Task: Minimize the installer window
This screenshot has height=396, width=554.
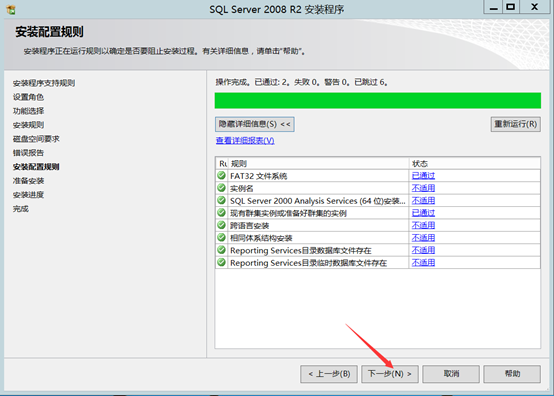Action: pyautogui.click(x=493, y=7)
